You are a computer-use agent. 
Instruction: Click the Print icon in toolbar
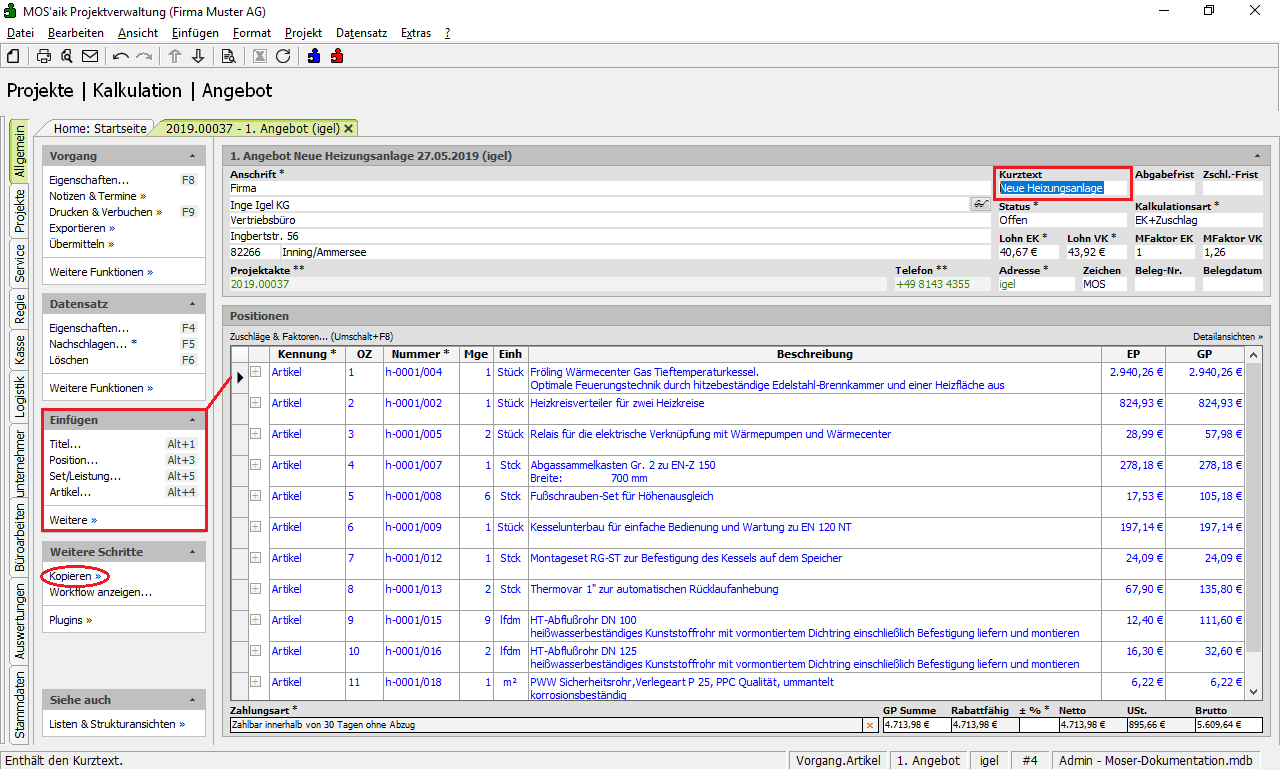coord(44,56)
